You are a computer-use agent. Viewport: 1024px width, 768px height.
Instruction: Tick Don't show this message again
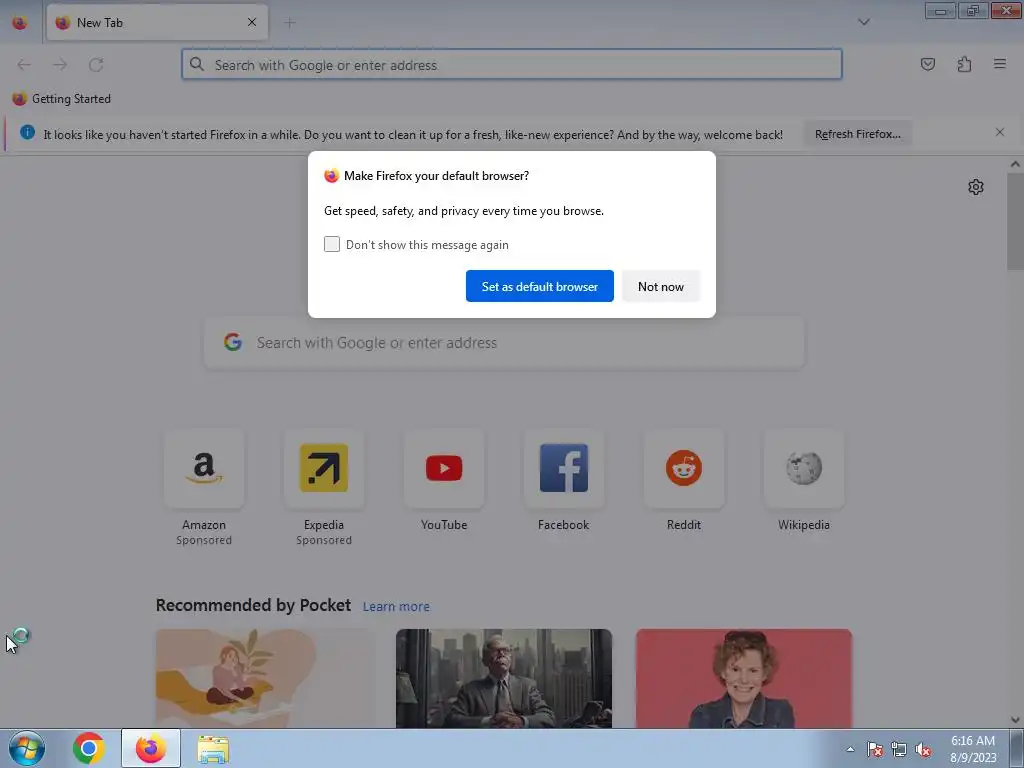point(332,244)
